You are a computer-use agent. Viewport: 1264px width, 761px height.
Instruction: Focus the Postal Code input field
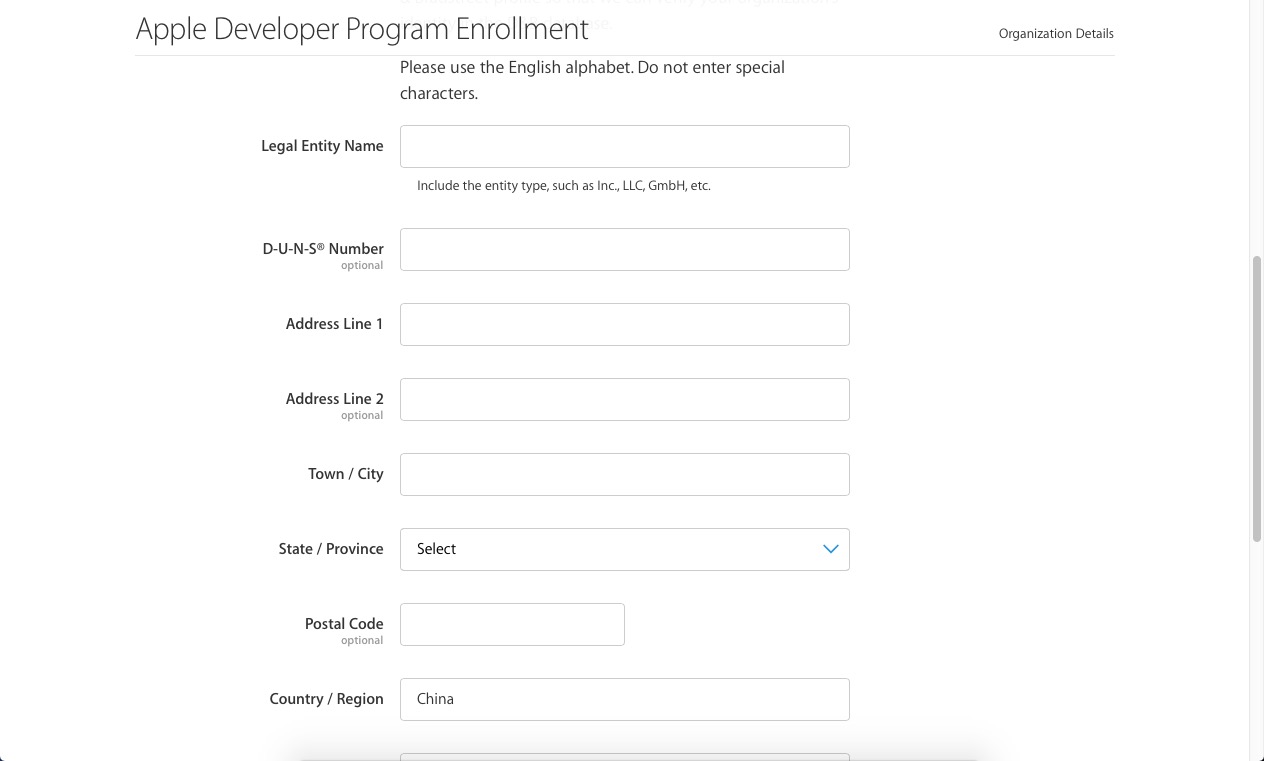point(512,624)
